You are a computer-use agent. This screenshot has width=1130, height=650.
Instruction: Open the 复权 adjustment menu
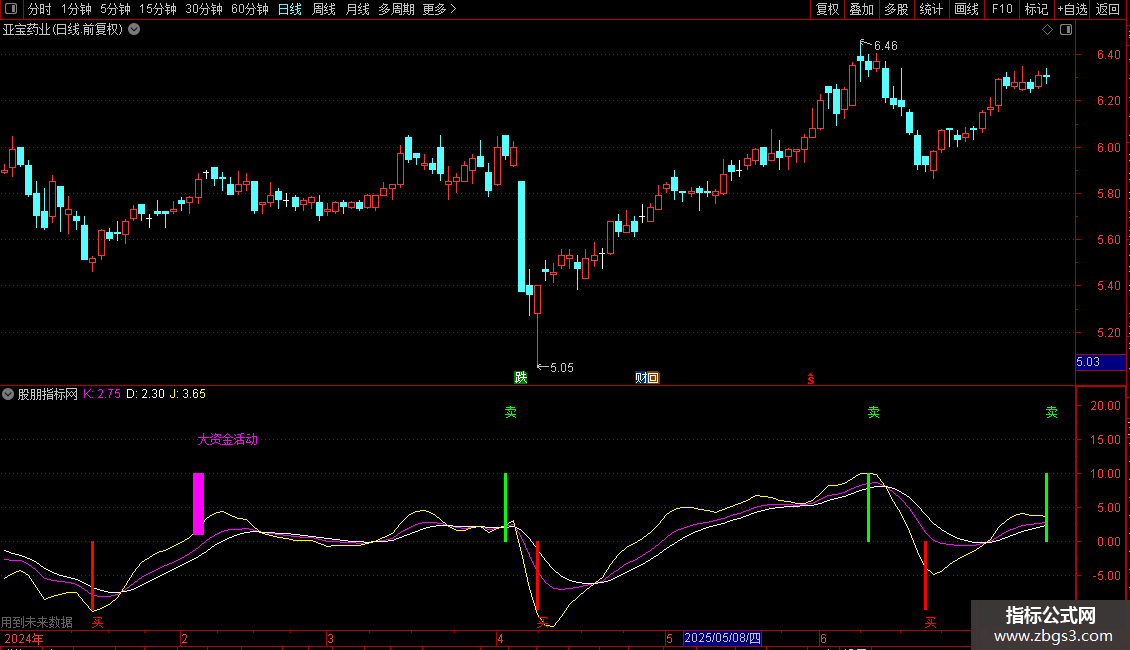tap(827, 9)
